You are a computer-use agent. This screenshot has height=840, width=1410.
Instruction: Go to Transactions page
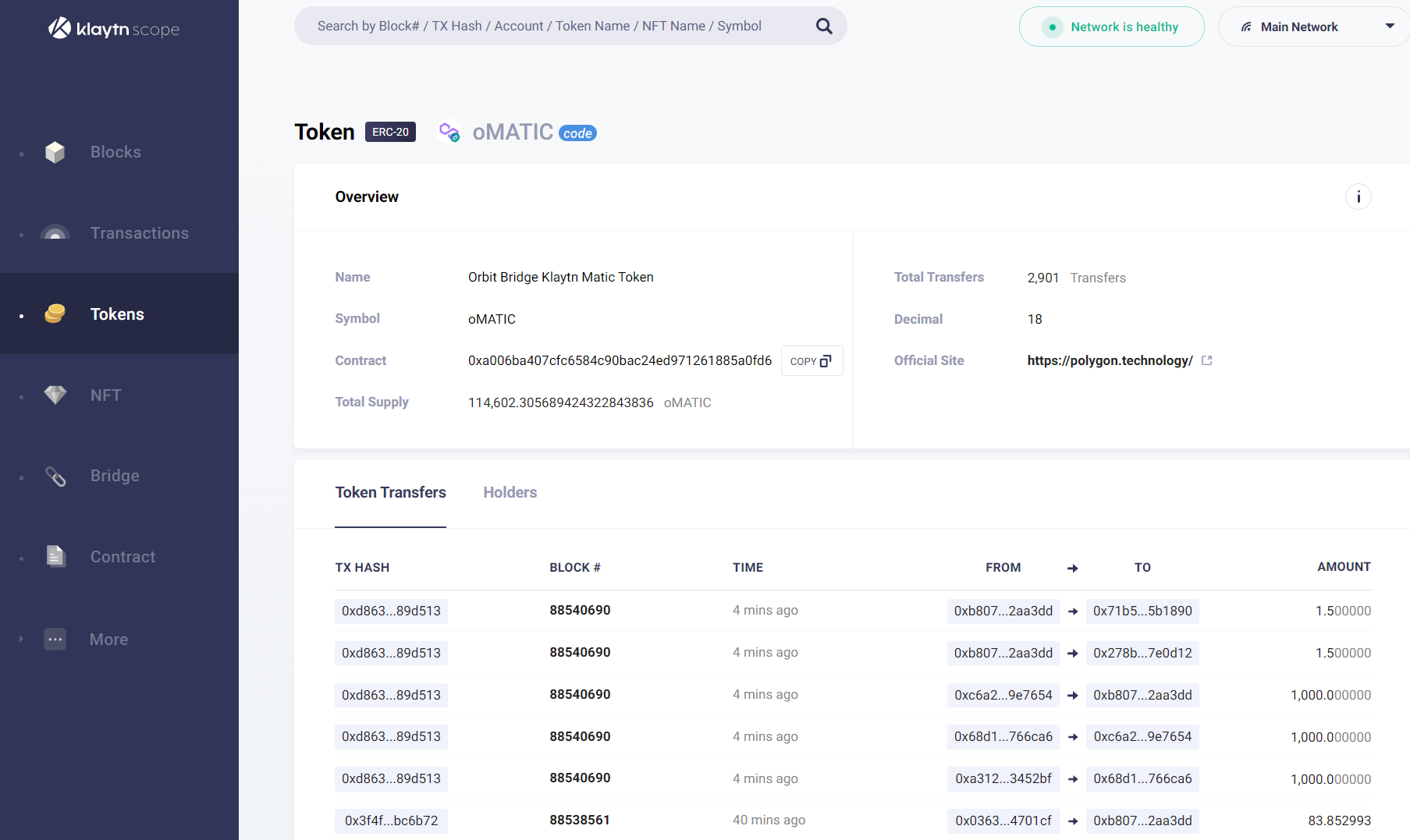140,233
